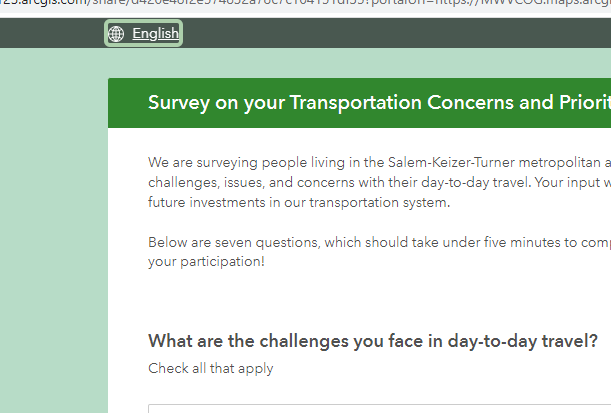The height and width of the screenshot is (413, 611).
Task: Open the English language dropdown
Action: click(155, 34)
